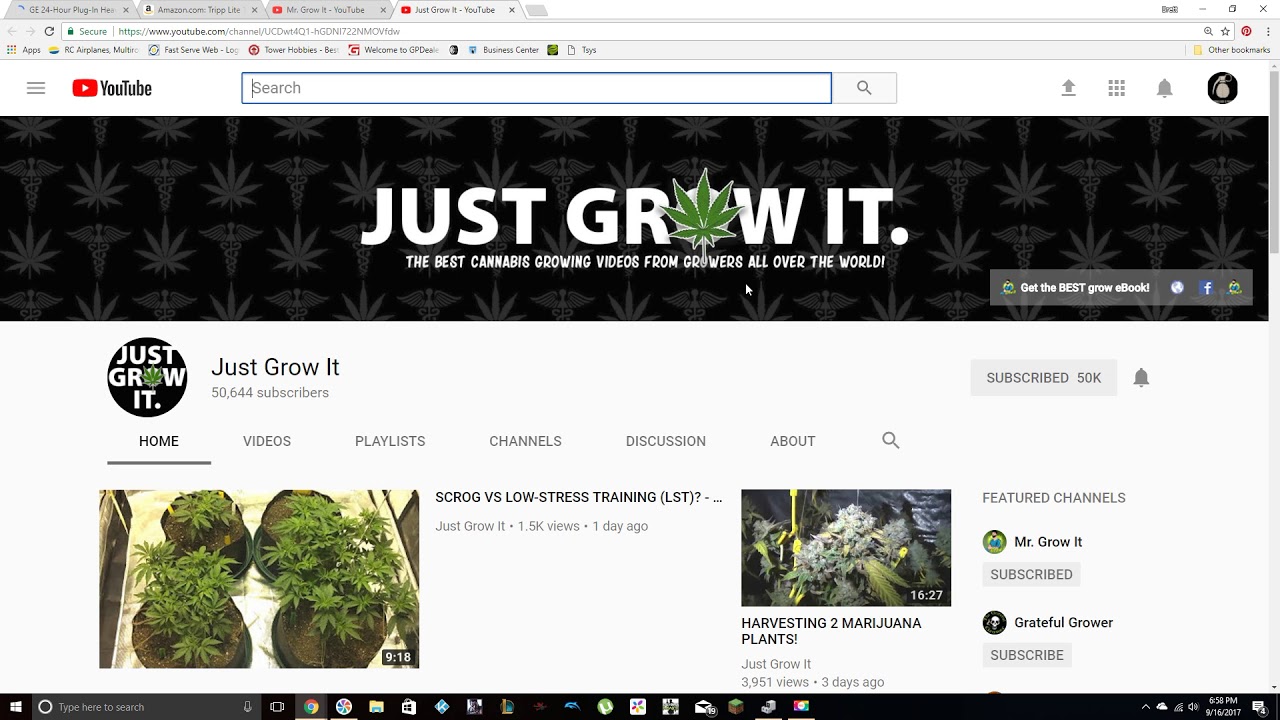Search within the Just Grow It channel
Viewport: 1280px width, 720px height.
(x=890, y=440)
